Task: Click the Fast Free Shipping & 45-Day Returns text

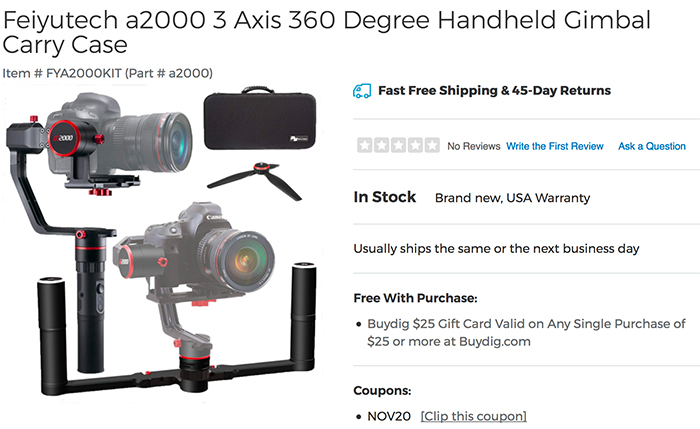Action: (494, 91)
